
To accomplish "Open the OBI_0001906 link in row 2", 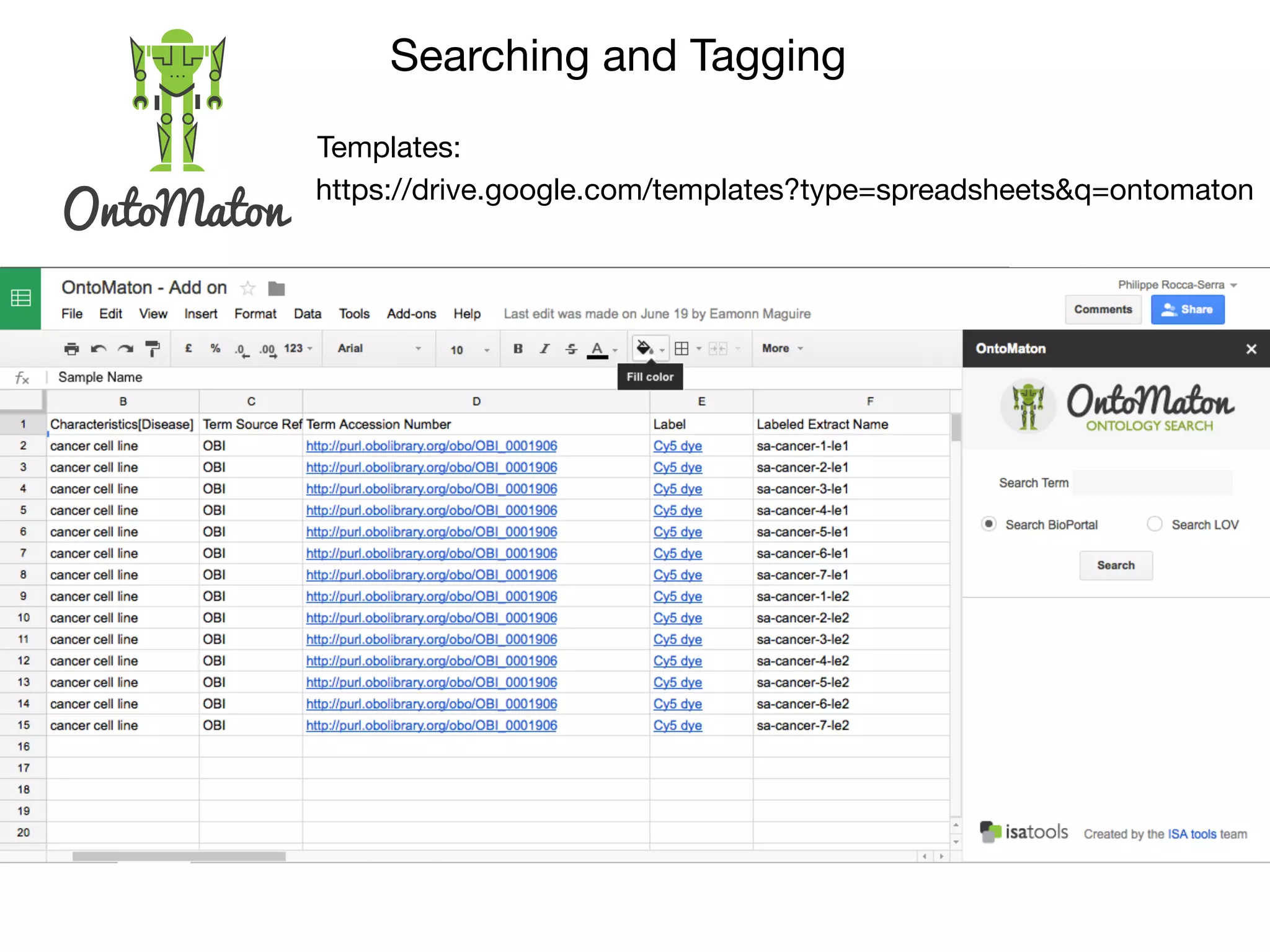I will point(432,446).
